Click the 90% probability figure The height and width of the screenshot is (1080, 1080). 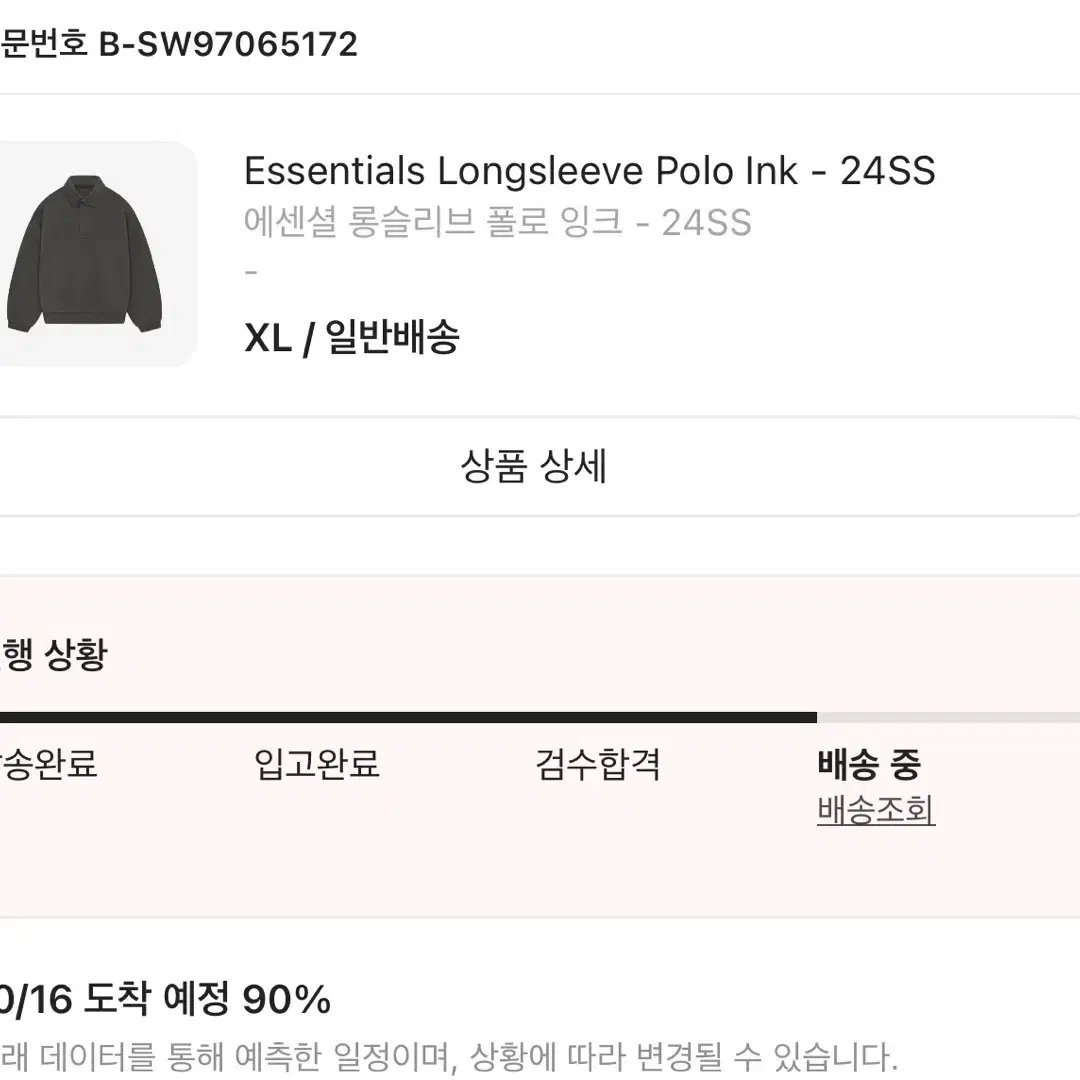point(287,999)
